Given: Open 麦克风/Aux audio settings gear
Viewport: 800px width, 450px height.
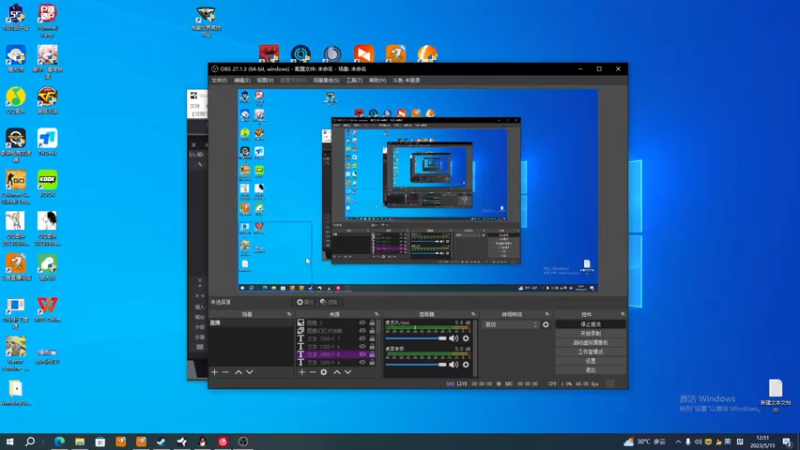Looking at the screenshot, I should point(465,338).
